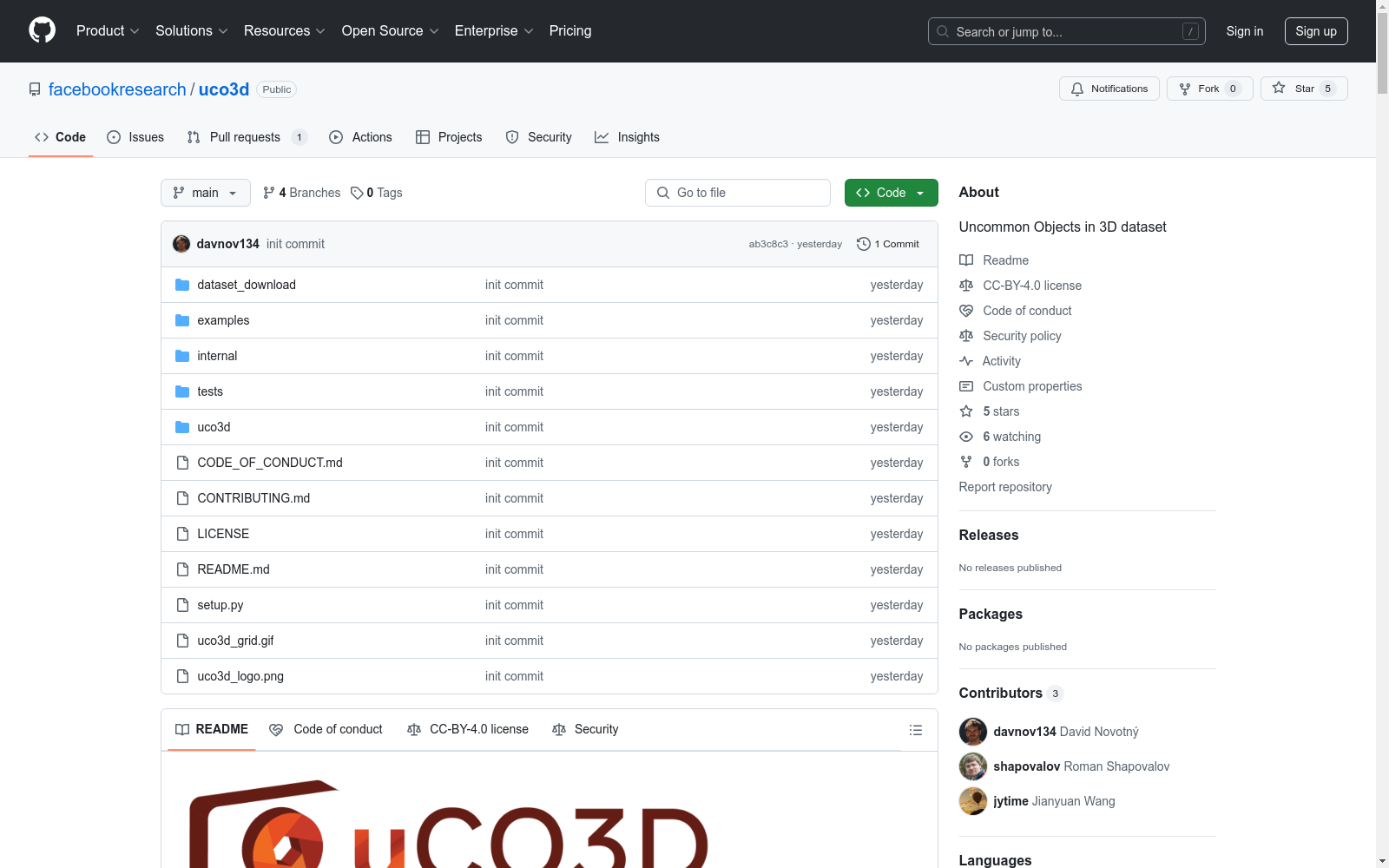Screen dimensions: 1389x868
Task: Click the eye icon beside 6 watching
Action: coord(966,437)
